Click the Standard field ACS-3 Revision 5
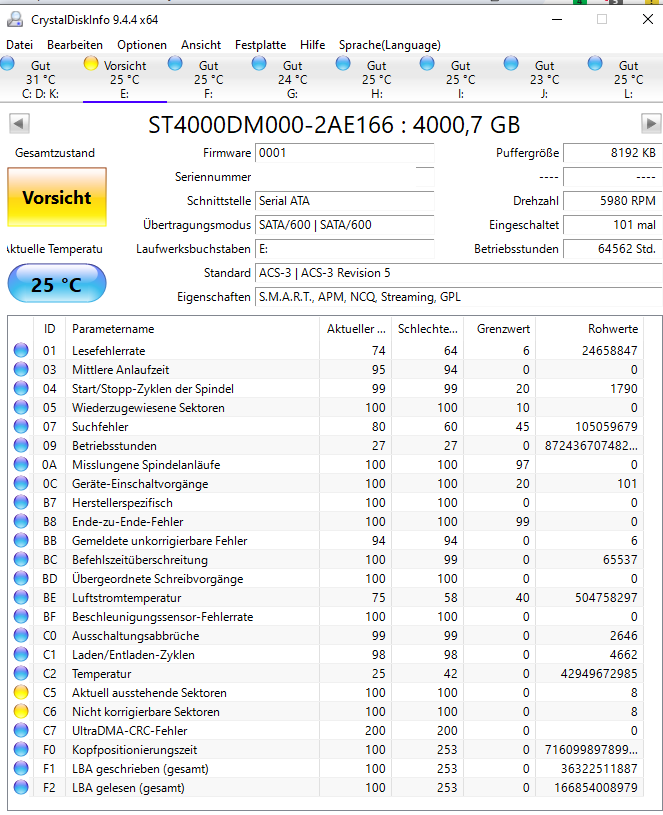The width and height of the screenshot is (663, 815). [x=458, y=273]
